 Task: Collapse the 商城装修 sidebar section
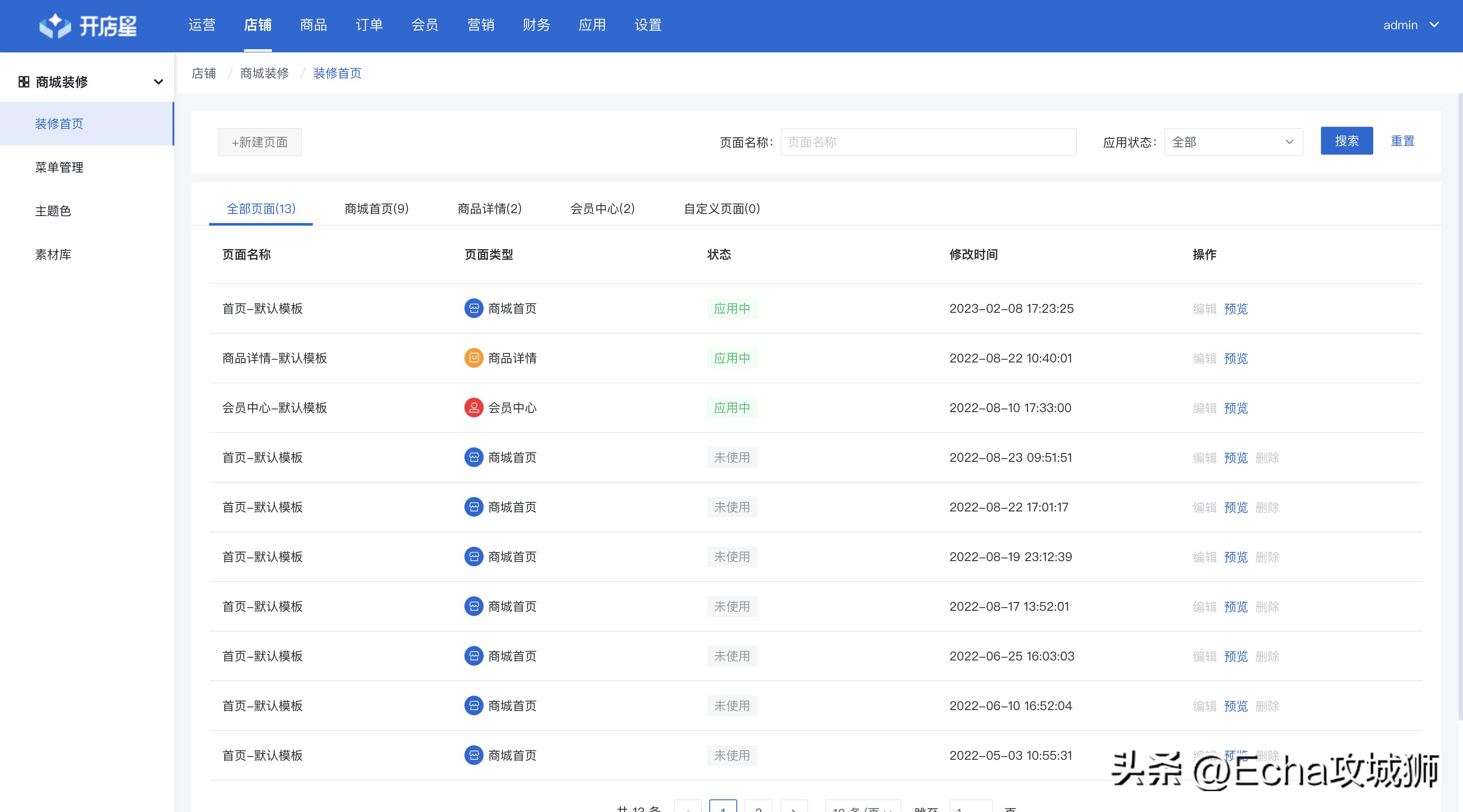tap(158, 81)
